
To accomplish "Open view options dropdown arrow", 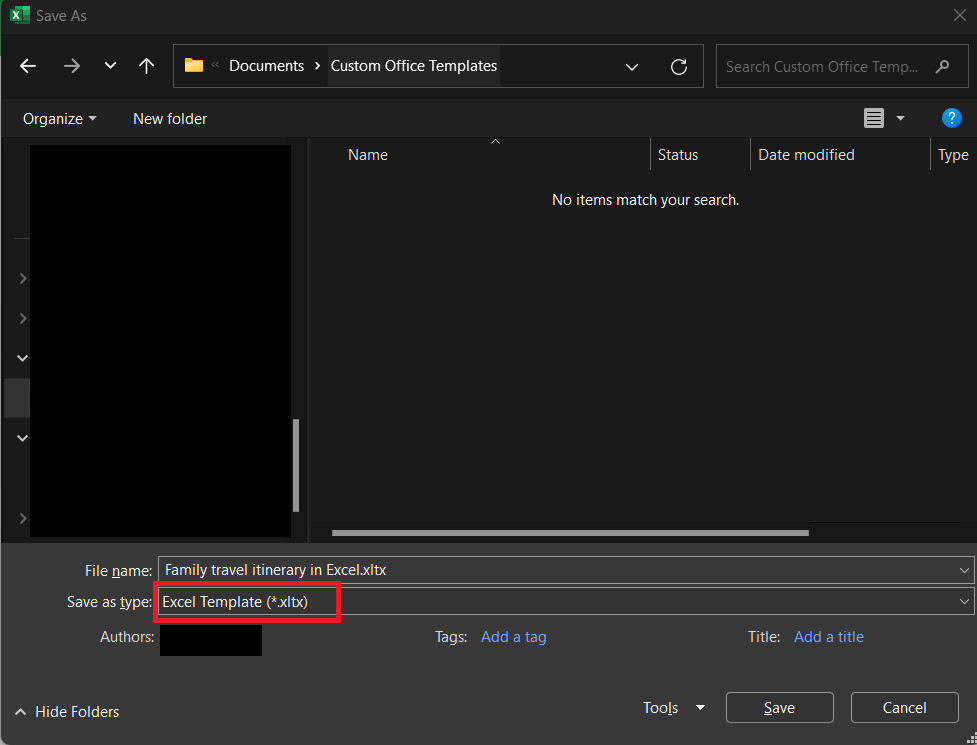I will point(900,118).
